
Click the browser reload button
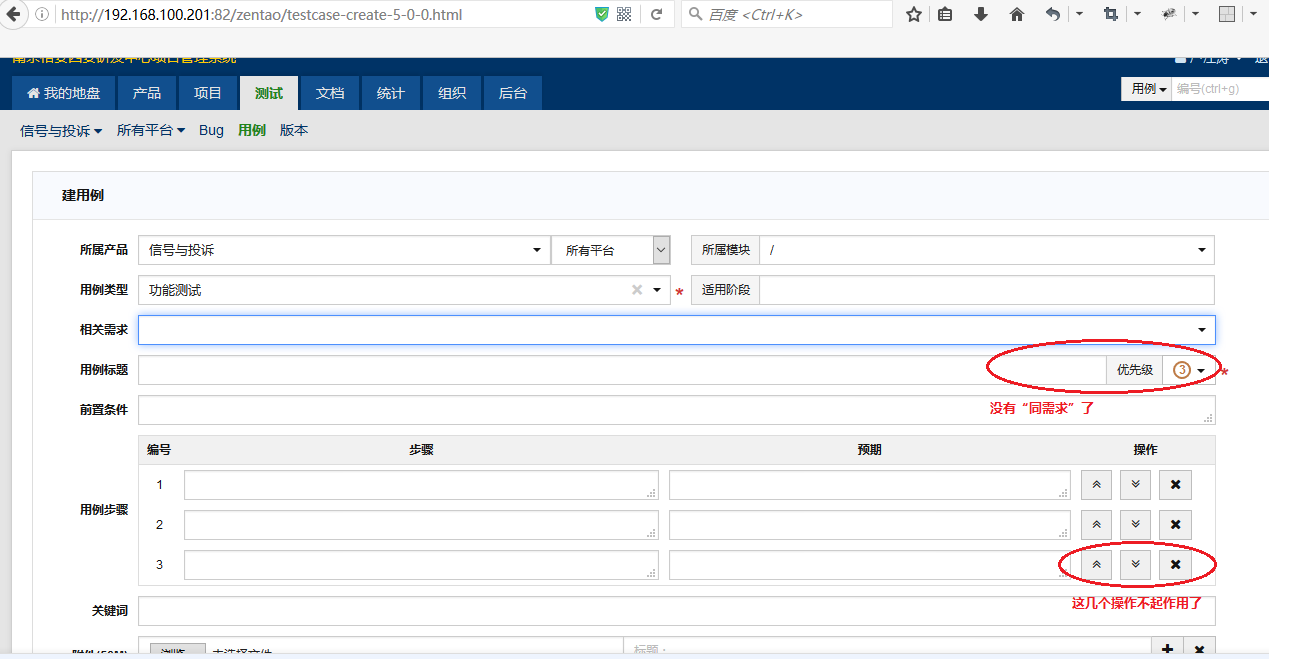tap(657, 15)
